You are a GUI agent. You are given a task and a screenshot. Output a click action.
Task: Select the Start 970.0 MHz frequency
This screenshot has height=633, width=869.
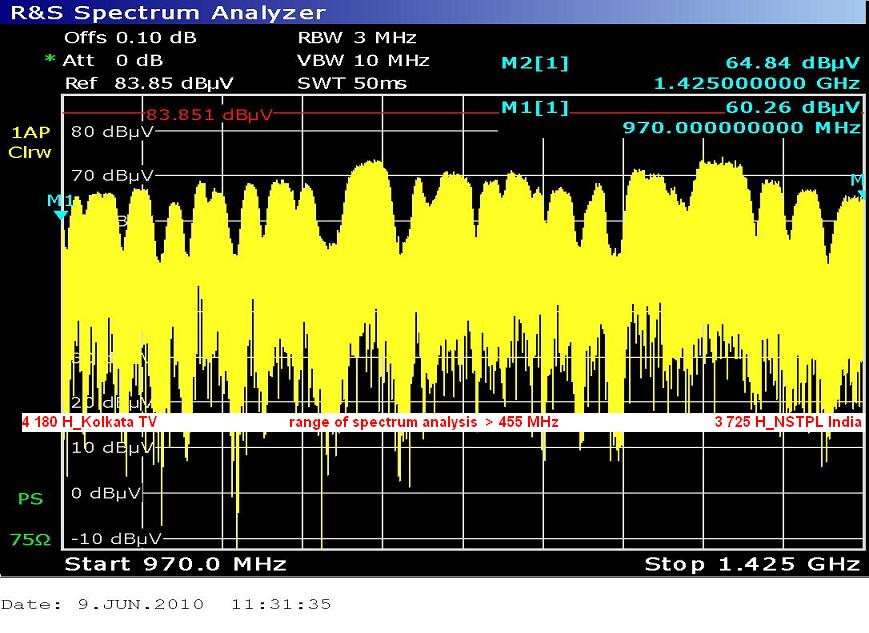coord(175,564)
